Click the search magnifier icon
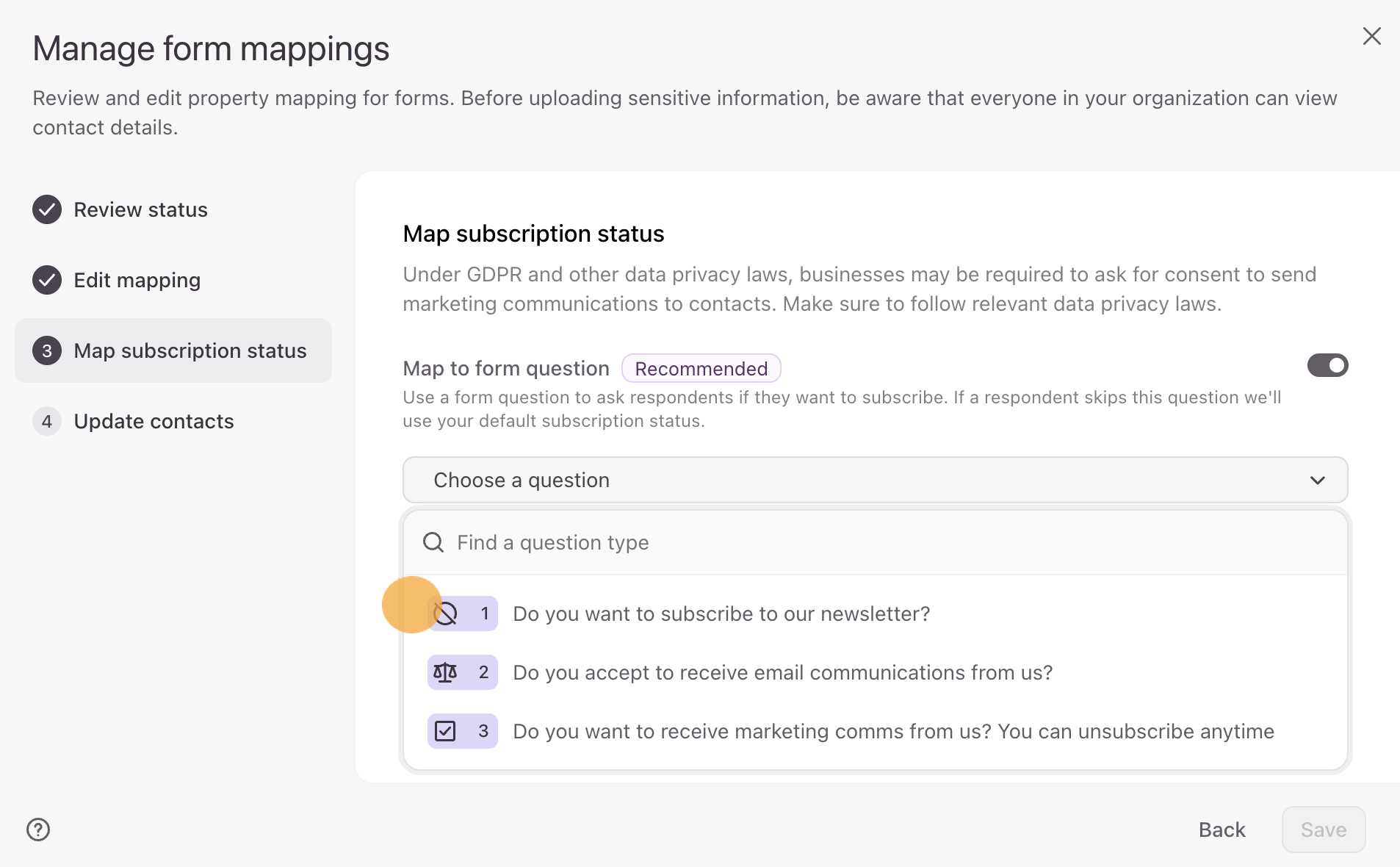Image resolution: width=1400 pixels, height=867 pixels. (433, 542)
